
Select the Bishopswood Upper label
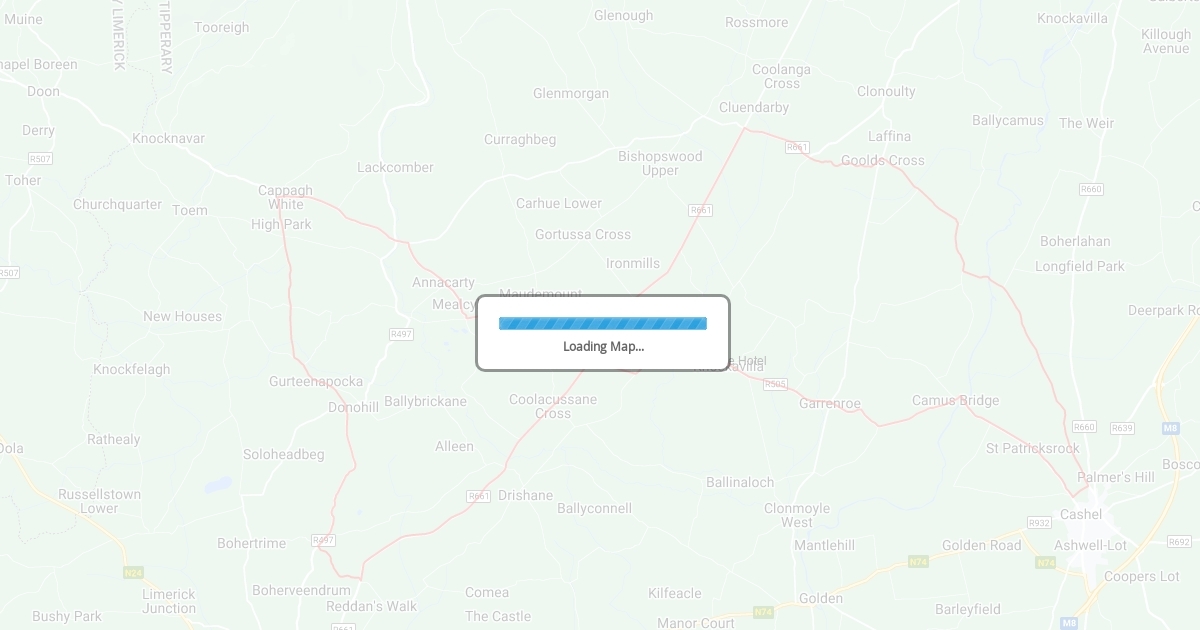pyautogui.click(x=660, y=163)
